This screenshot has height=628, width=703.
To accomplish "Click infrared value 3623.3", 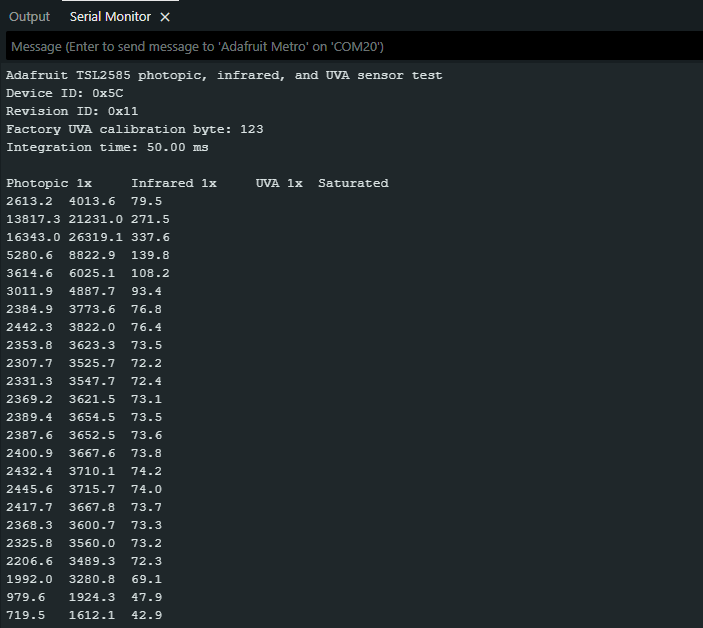I will pyautogui.click(x=92, y=345).
